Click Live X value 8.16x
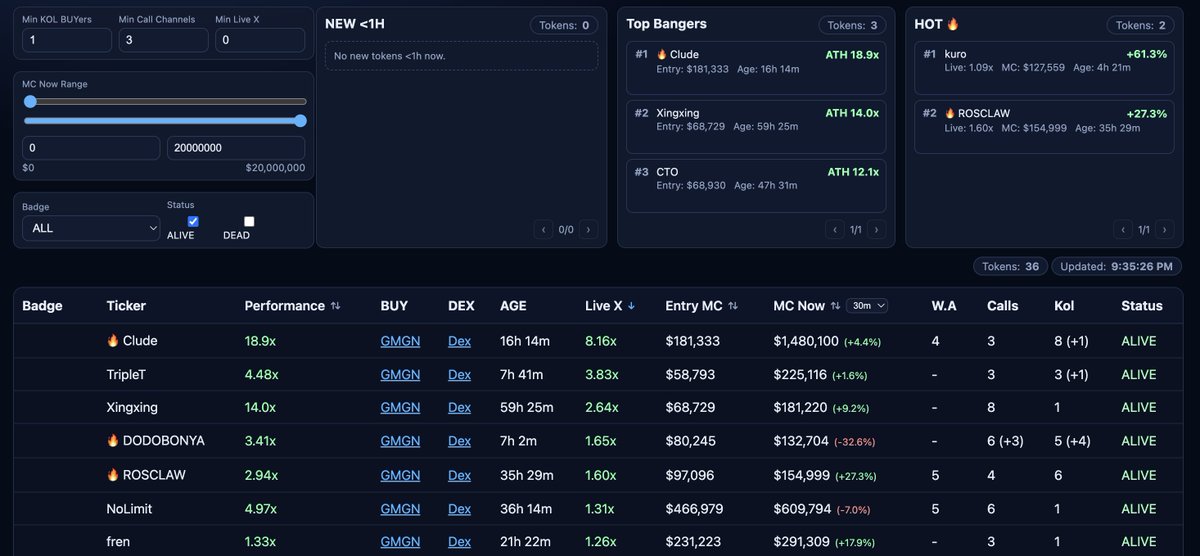 [601, 341]
